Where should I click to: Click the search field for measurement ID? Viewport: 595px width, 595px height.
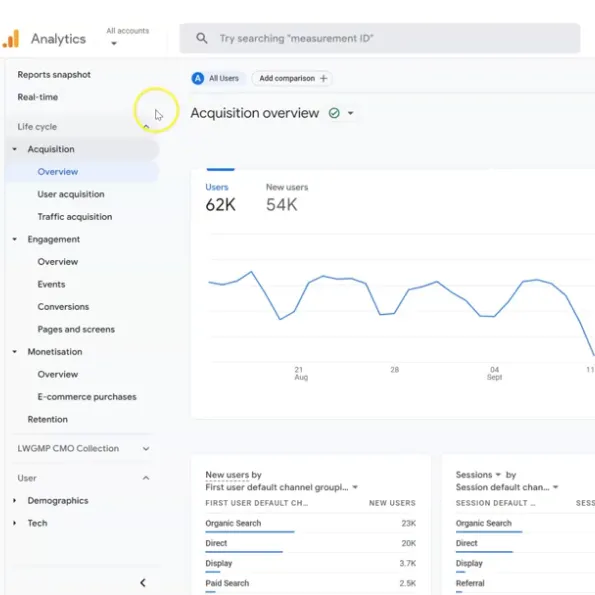coord(379,38)
